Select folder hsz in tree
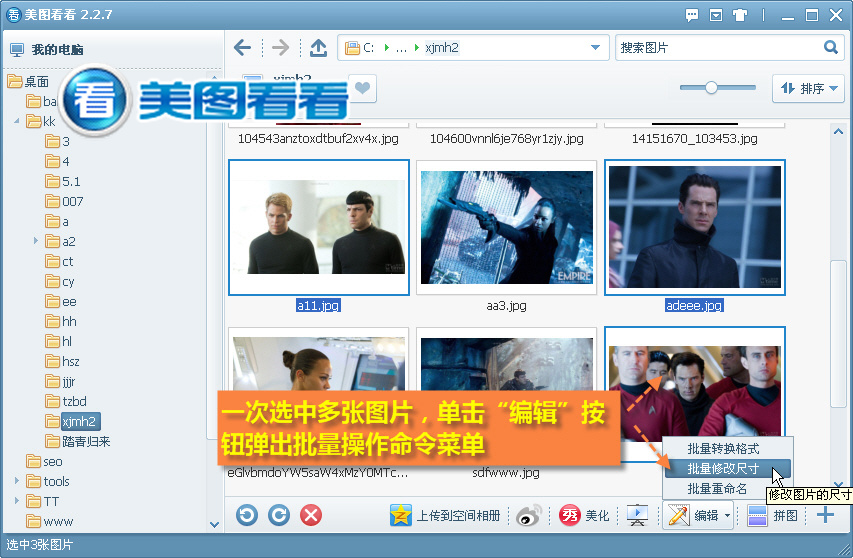The image size is (853, 558). (63, 361)
